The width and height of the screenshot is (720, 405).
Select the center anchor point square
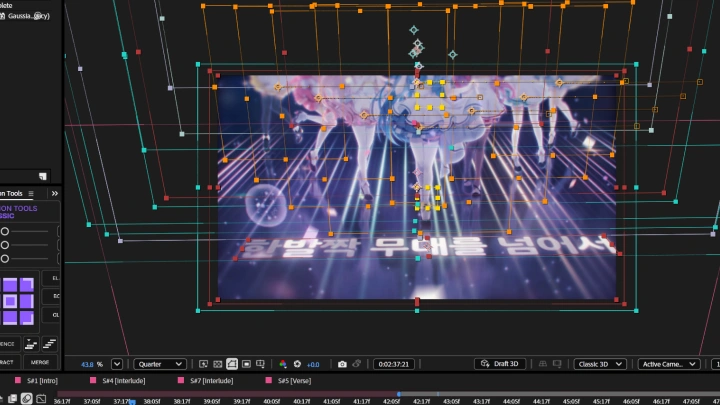tap(9, 301)
